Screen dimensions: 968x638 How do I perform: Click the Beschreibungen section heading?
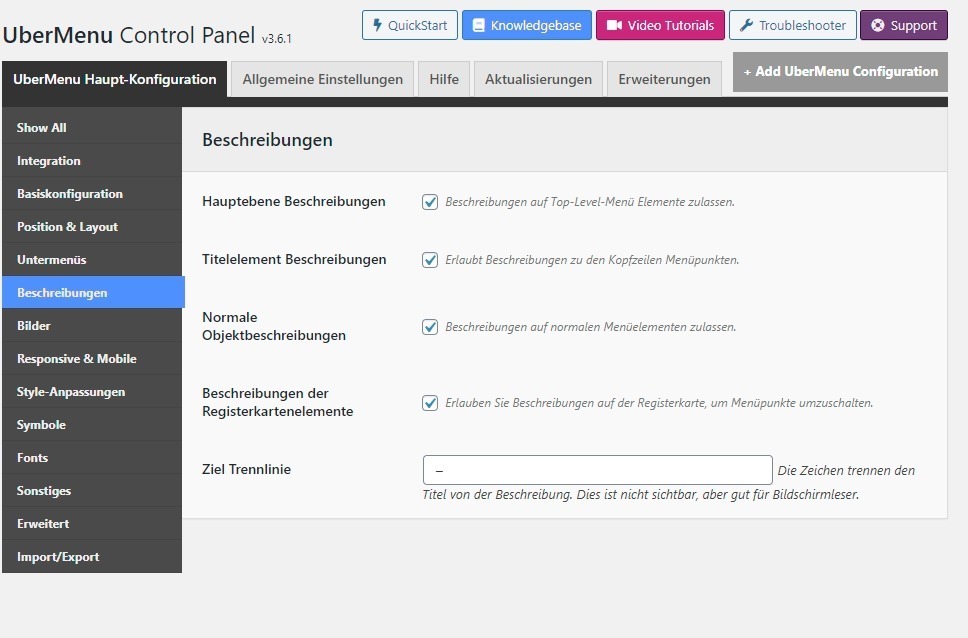coord(267,140)
